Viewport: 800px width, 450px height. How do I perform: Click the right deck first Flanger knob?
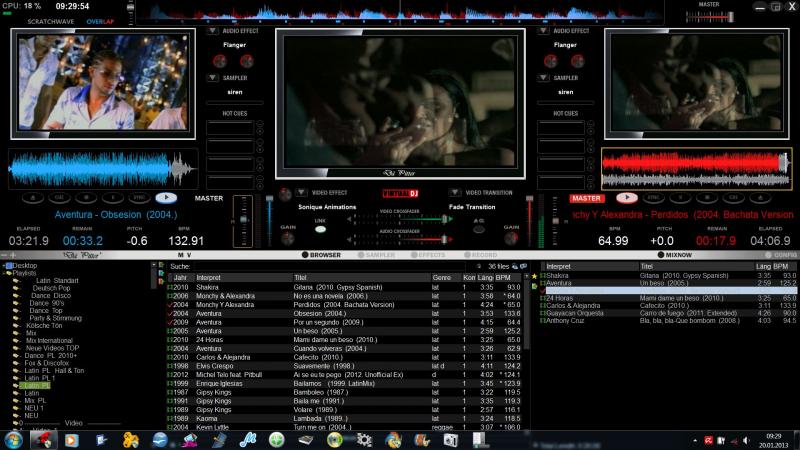551,62
